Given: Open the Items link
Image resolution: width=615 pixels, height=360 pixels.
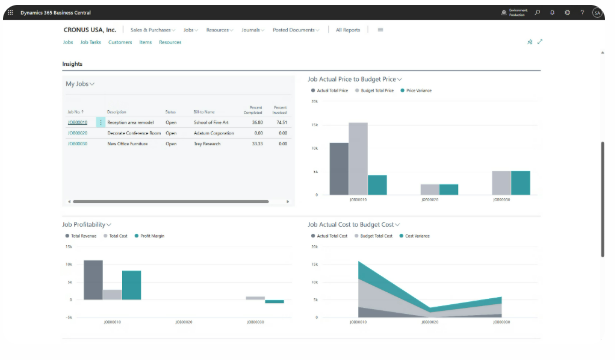Looking at the screenshot, I should point(145,42).
